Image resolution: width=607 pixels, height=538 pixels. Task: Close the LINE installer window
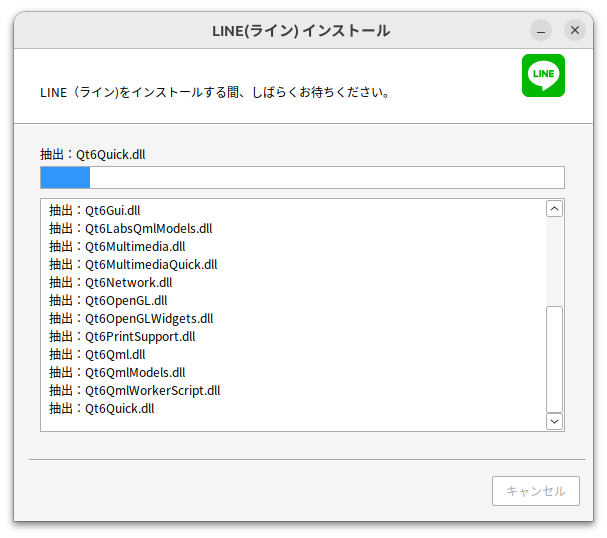tap(575, 30)
